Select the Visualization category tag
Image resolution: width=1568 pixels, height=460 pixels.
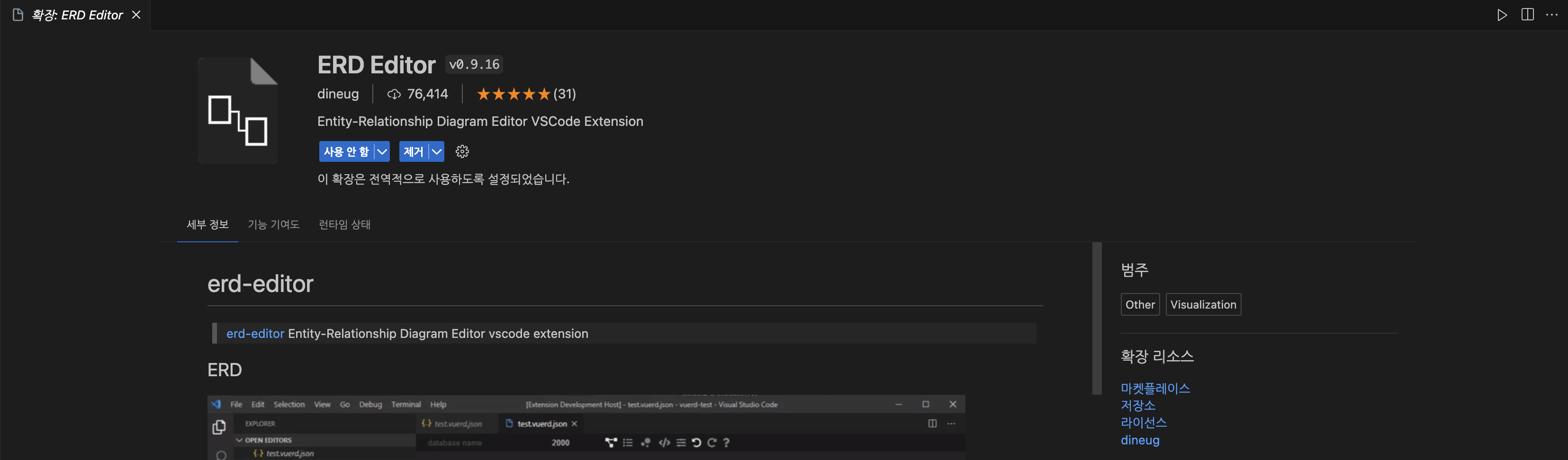[x=1203, y=304]
